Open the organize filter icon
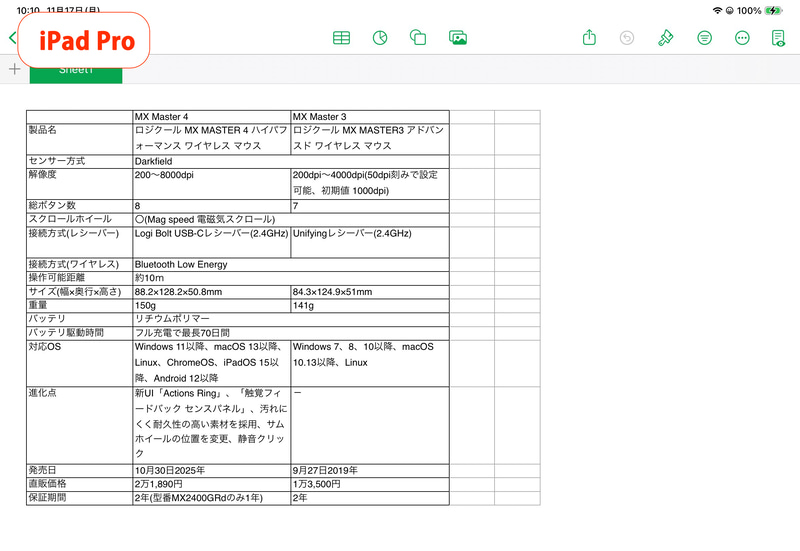The width and height of the screenshot is (800, 551). 704,38
